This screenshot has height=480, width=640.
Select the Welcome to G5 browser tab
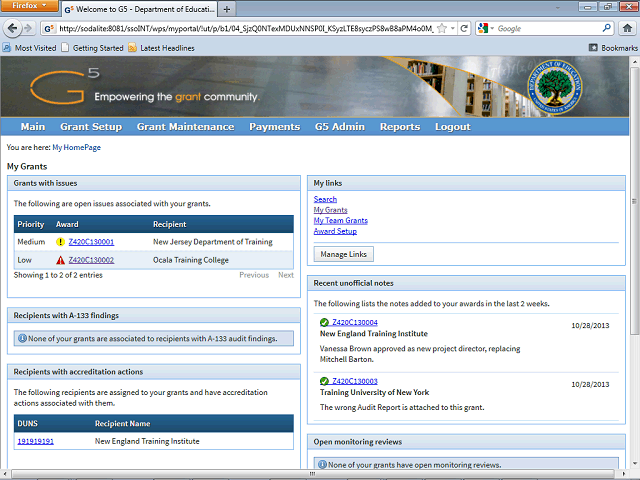139,9
